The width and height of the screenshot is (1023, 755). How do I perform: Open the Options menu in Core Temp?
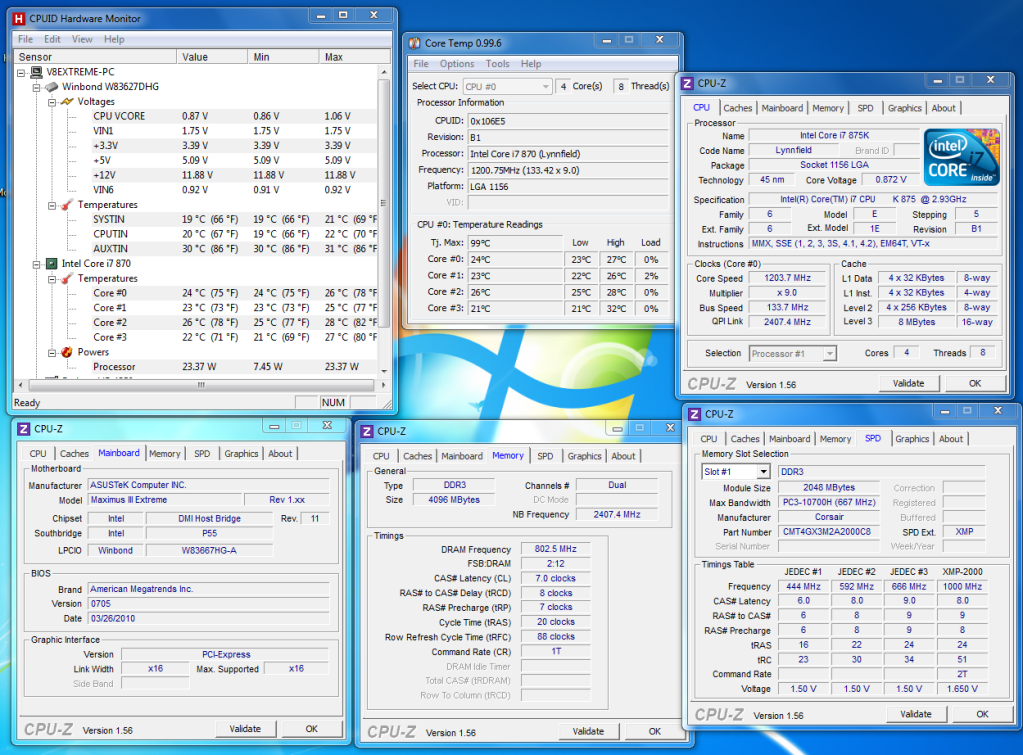(457, 64)
